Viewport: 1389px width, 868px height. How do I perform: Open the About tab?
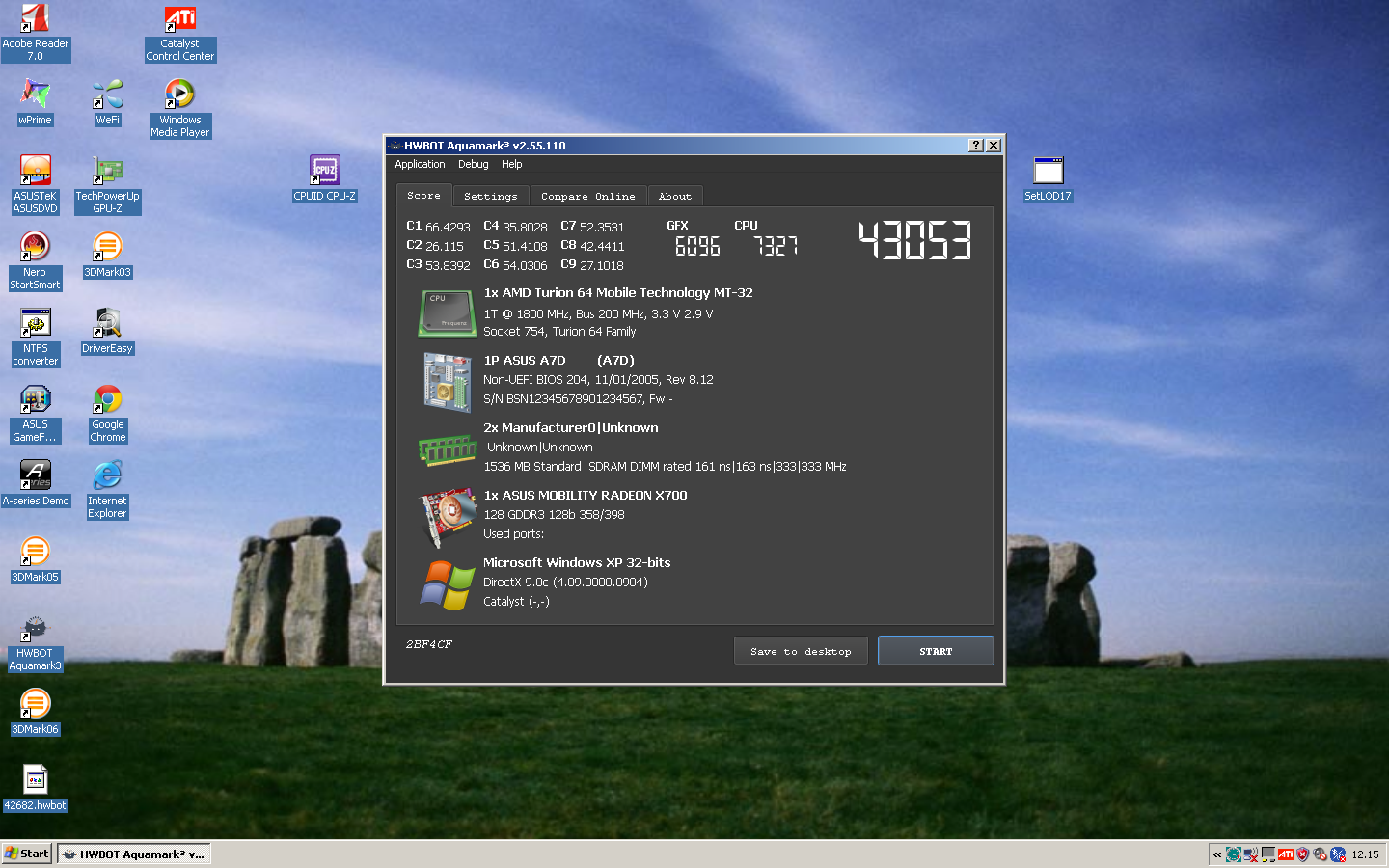click(x=675, y=197)
